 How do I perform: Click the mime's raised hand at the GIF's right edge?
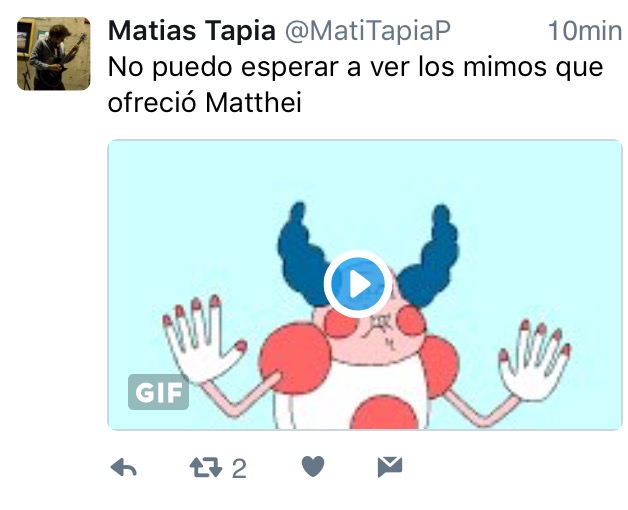tap(535, 361)
